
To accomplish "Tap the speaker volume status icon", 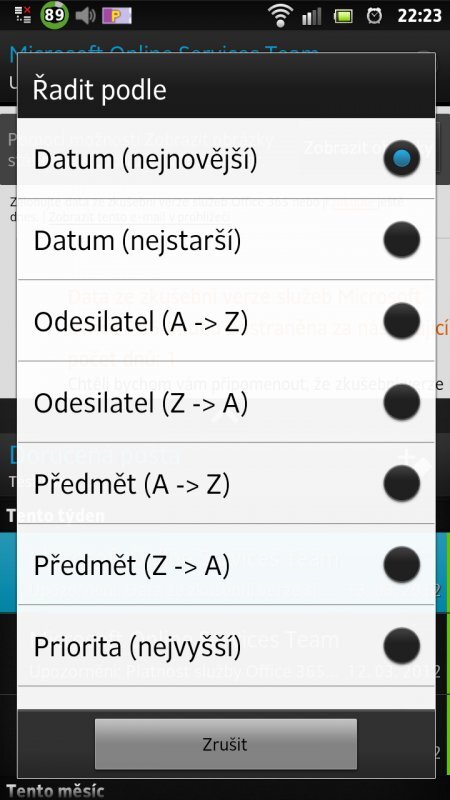I will click(x=86, y=16).
